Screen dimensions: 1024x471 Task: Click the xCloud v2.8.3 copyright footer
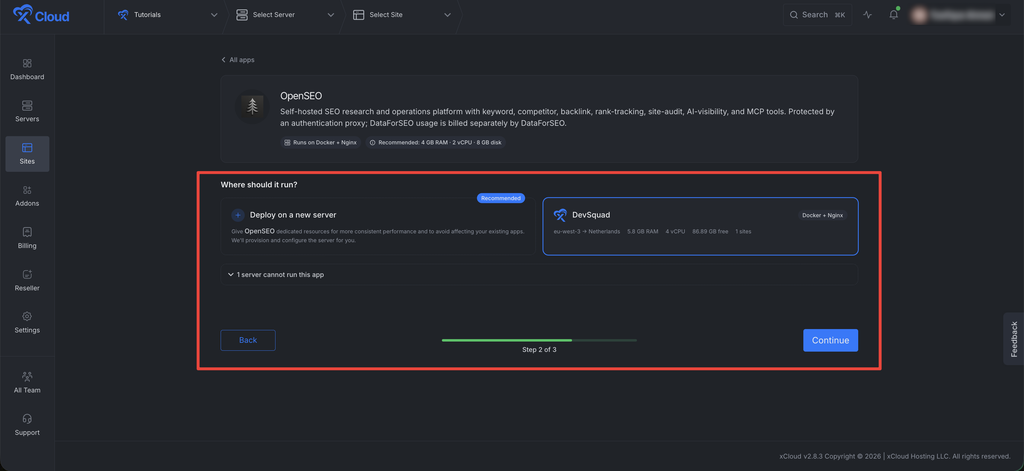(x=895, y=456)
